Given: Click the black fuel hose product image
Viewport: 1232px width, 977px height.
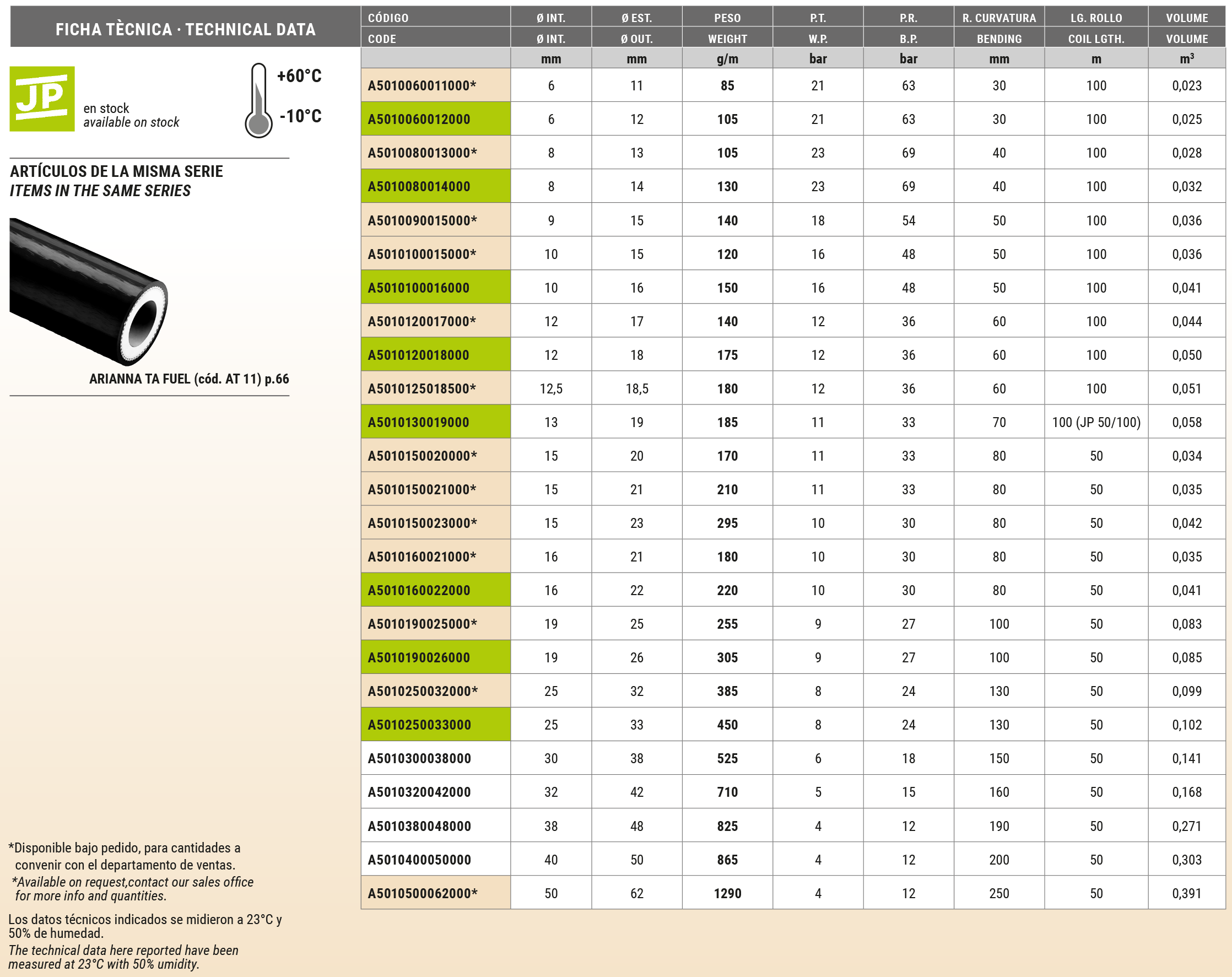Looking at the screenshot, I should point(89,292).
